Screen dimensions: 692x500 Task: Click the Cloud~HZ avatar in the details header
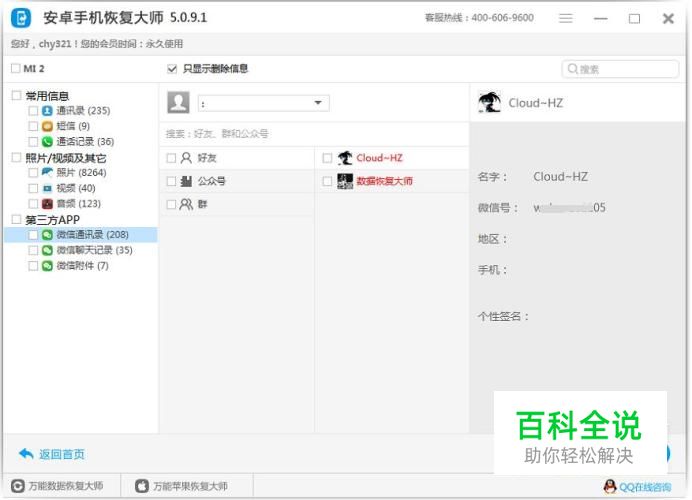489,102
